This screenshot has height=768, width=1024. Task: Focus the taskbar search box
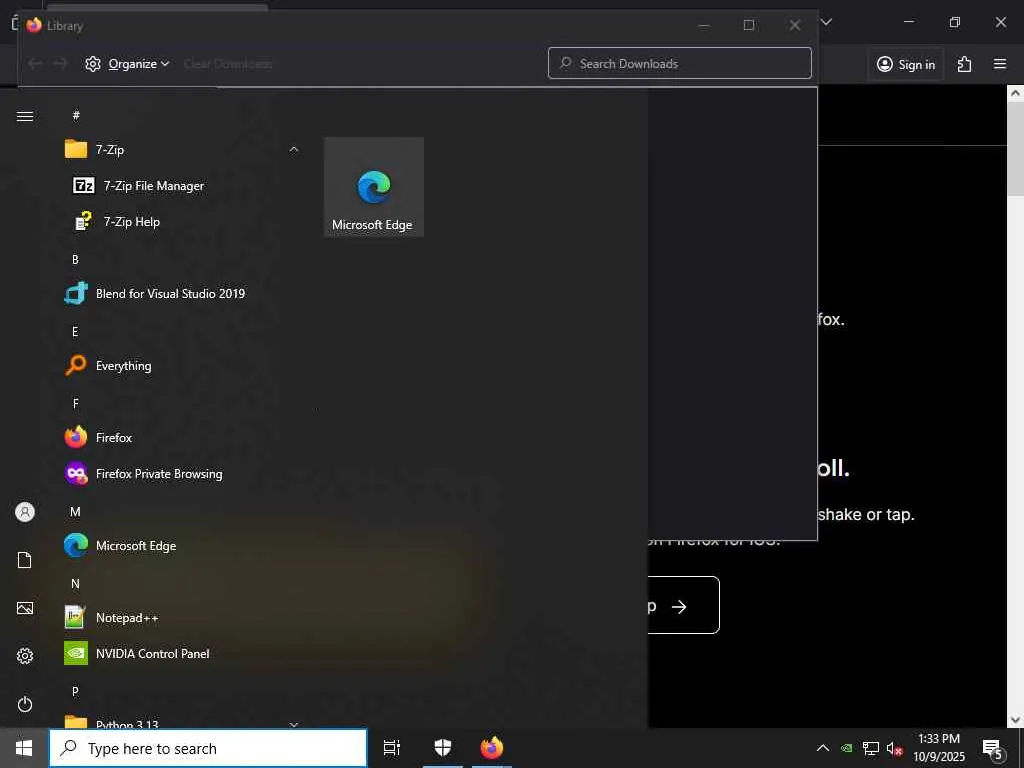[x=208, y=748]
